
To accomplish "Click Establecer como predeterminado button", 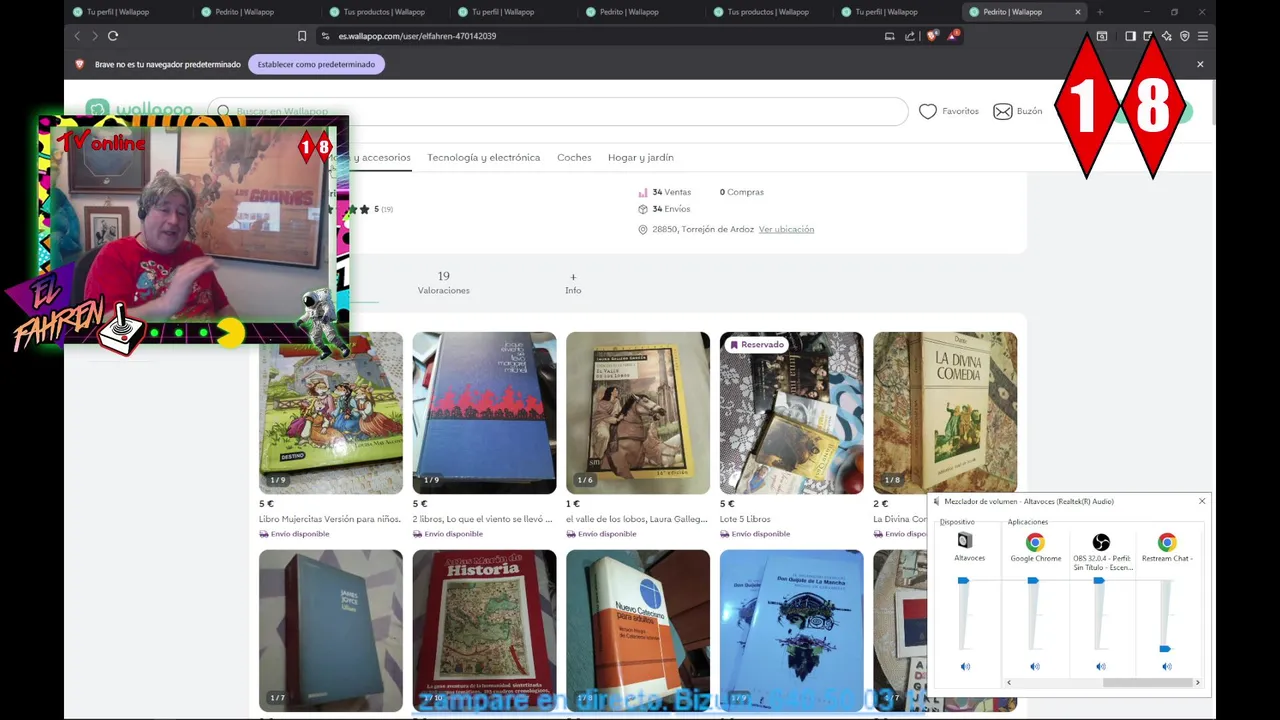I will (x=316, y=64).
